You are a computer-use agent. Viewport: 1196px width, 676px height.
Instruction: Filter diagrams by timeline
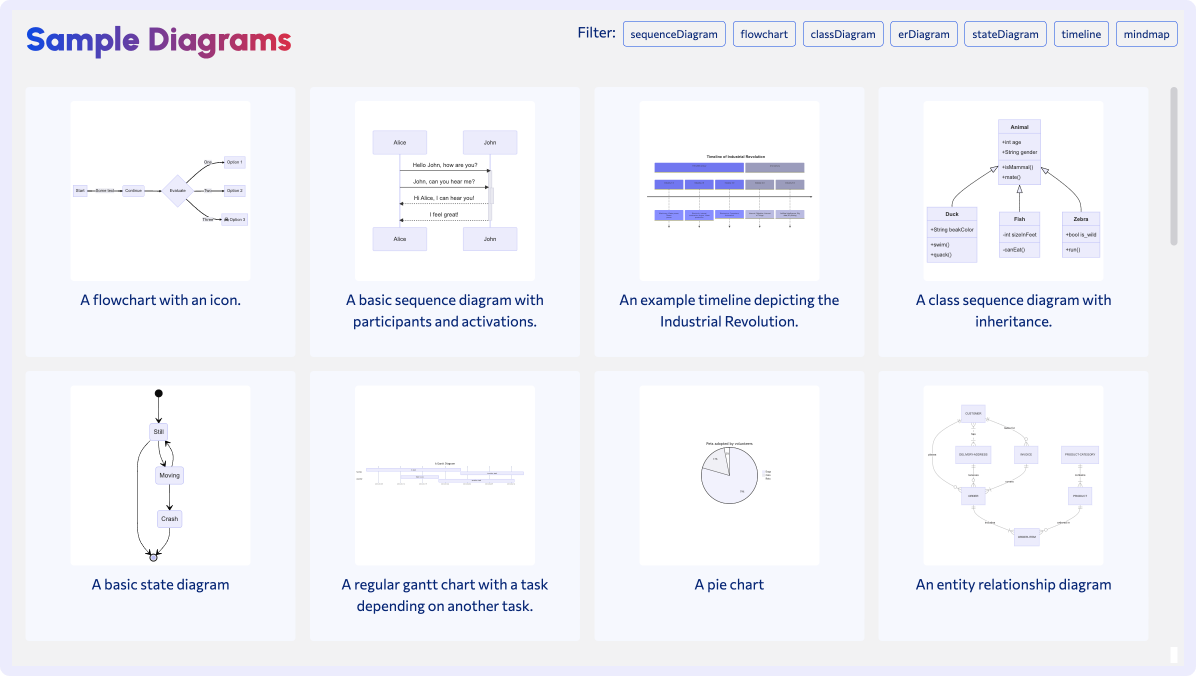click(x=1081, y=34)
